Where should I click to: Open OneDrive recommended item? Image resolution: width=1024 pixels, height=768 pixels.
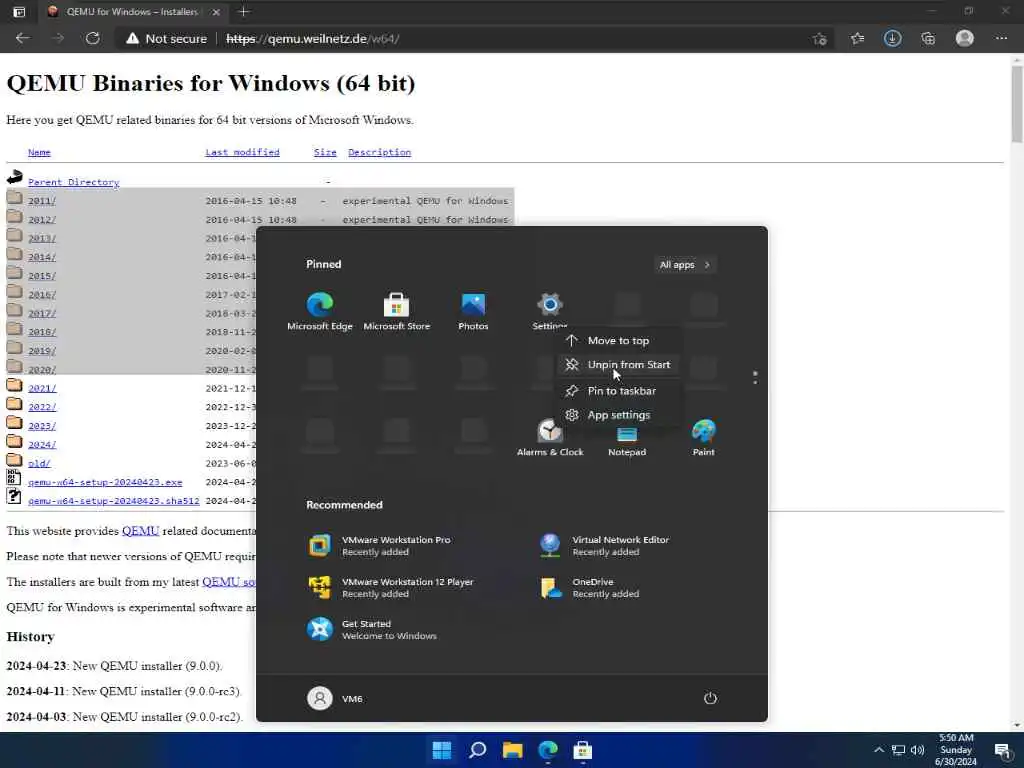tap(590, 588)
